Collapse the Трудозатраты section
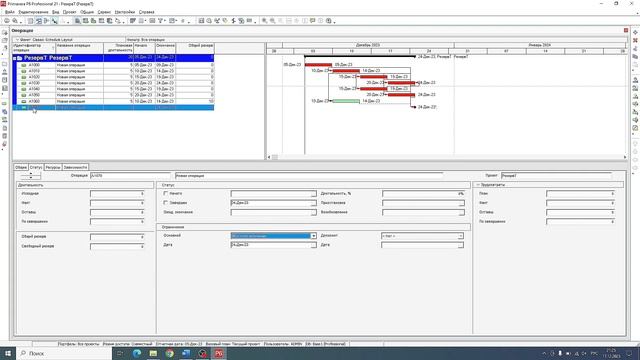The height and width of the screenshot is (360, 640). pos(478,185)
